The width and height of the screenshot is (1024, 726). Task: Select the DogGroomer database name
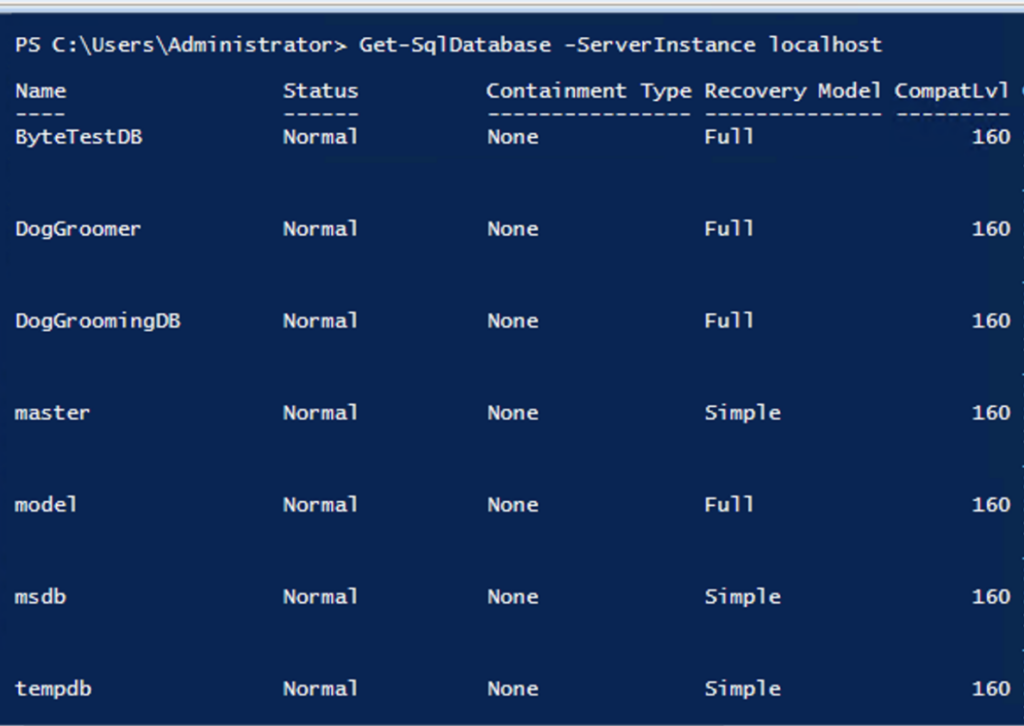[x=78, y=229]
